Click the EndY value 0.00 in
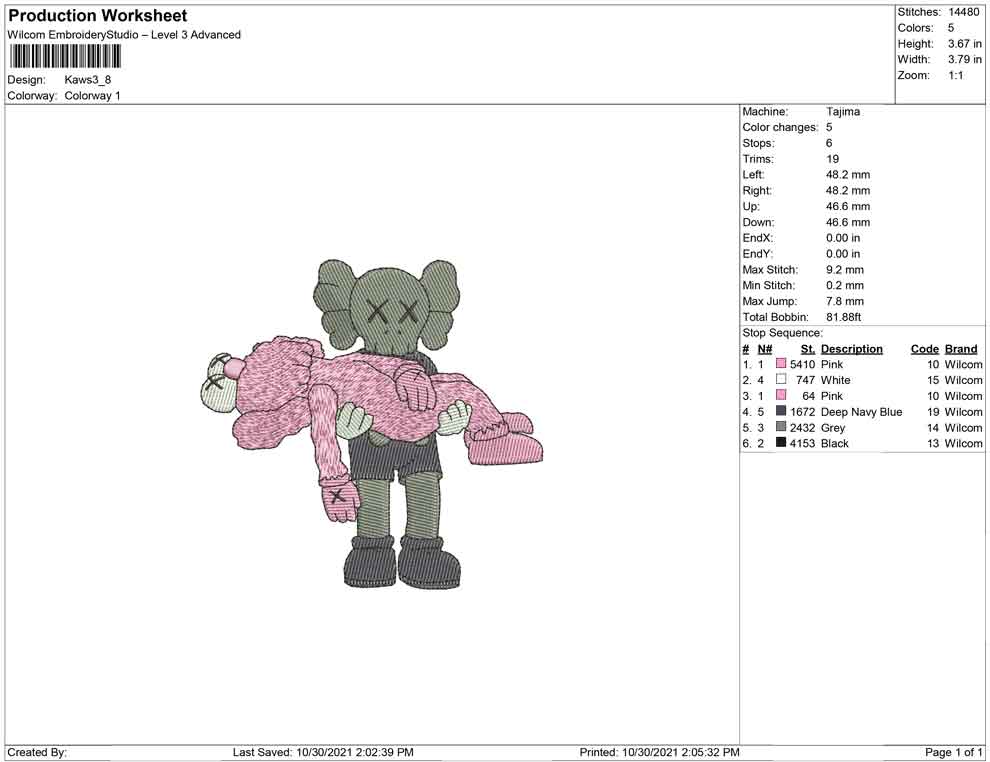This screenshot has height=762, width=990. pos(843,254)
